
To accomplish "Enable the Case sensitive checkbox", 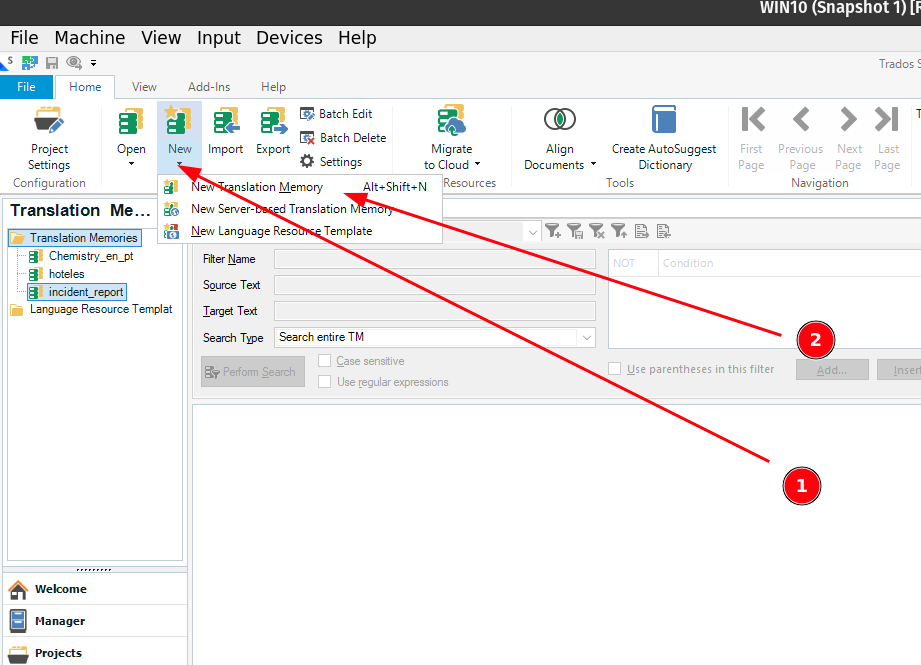I will tap(324, 361).
